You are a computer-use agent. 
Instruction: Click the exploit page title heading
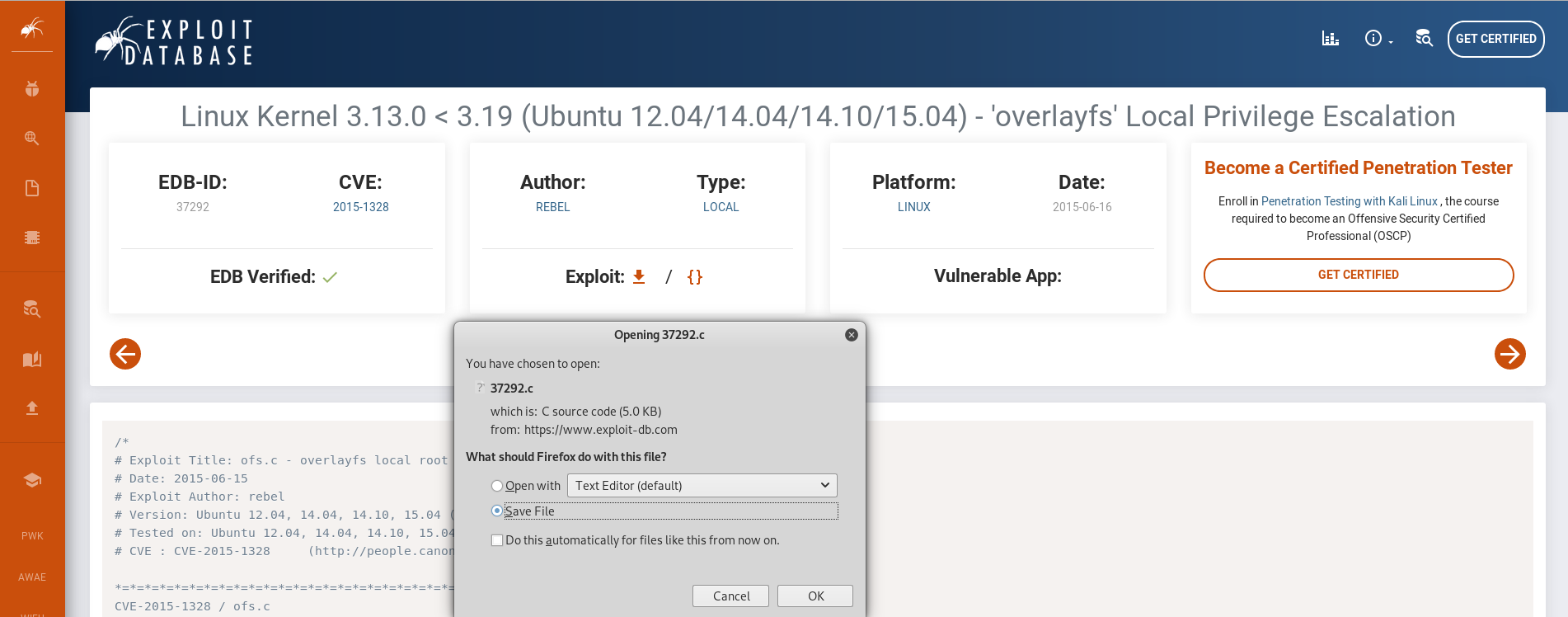818,116
